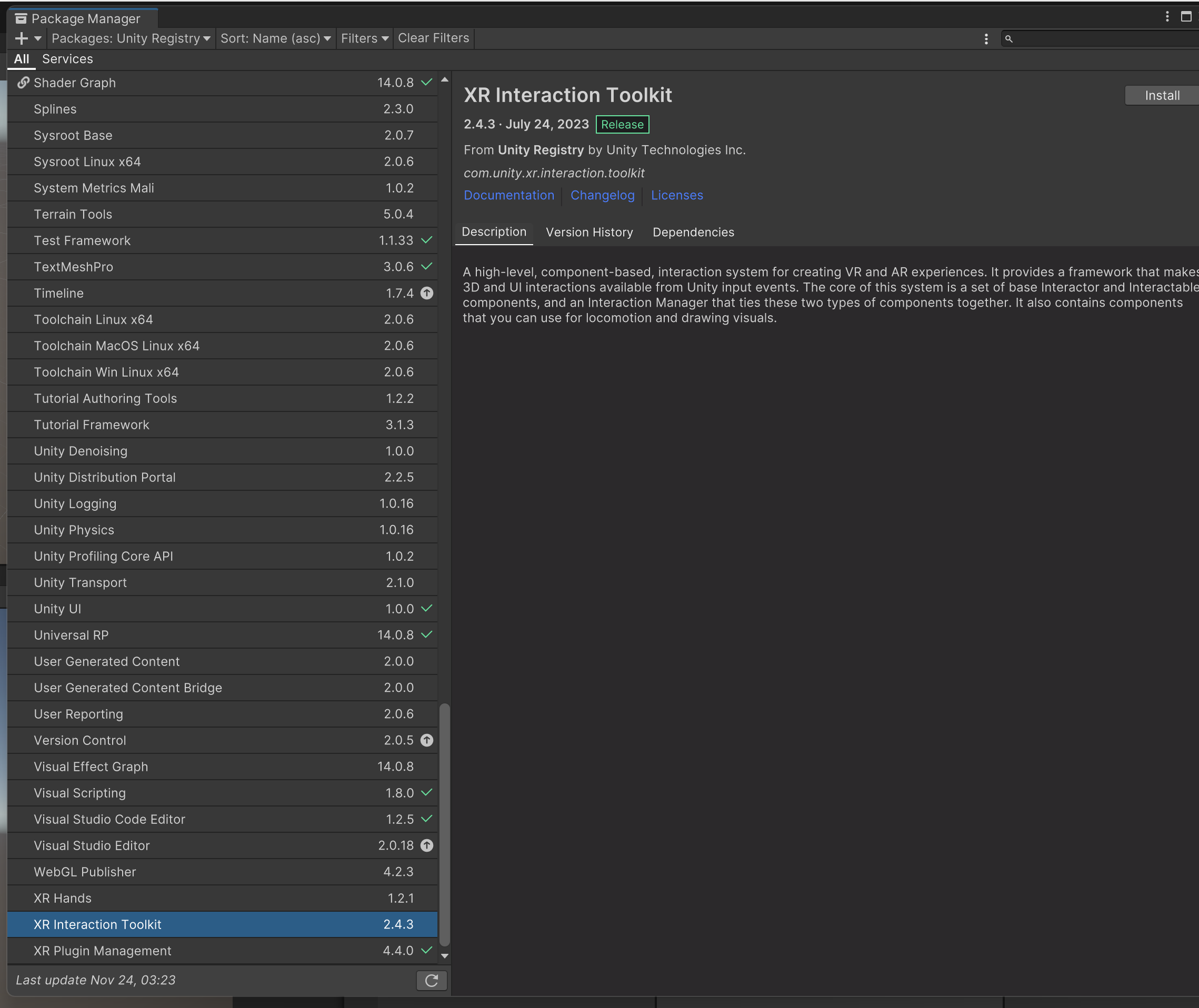Click Visual Studio Editor update arrow icon
Image resolution: width=1199 pixels, height=1008 pixels.
coord(426,845)
